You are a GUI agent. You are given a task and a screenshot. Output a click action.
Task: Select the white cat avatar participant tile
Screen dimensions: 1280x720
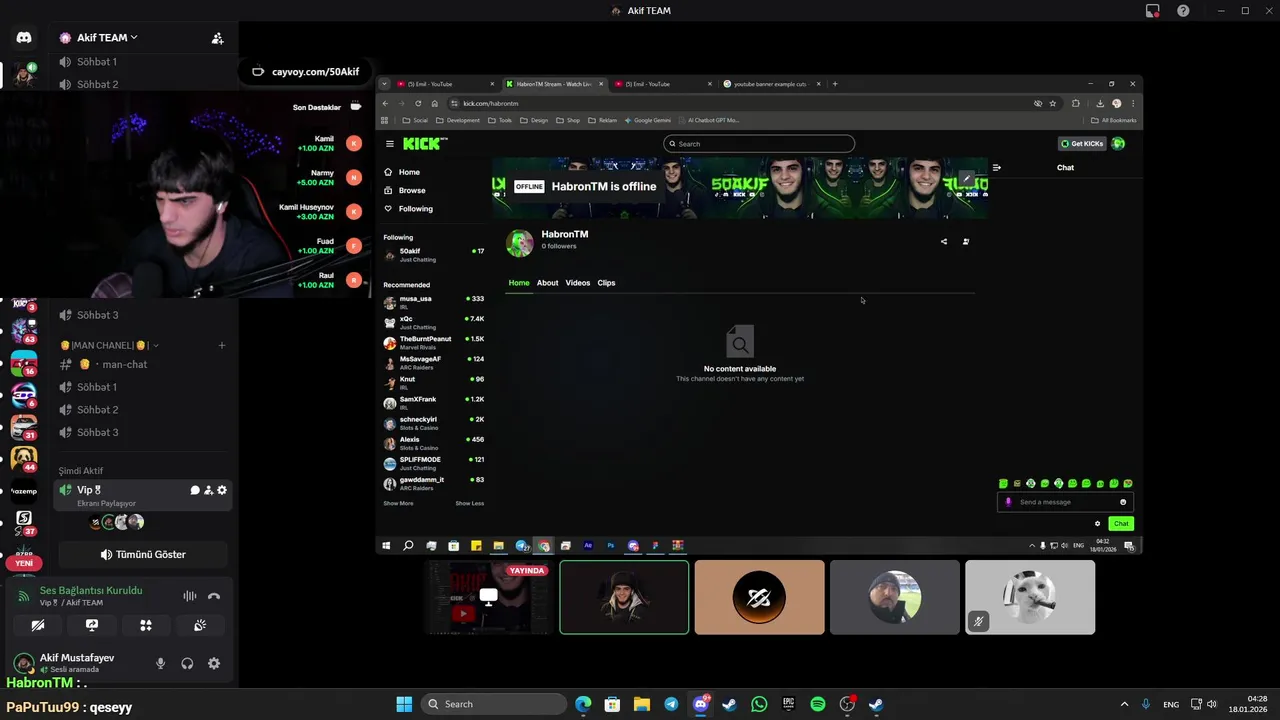[x=1030, y=597]
